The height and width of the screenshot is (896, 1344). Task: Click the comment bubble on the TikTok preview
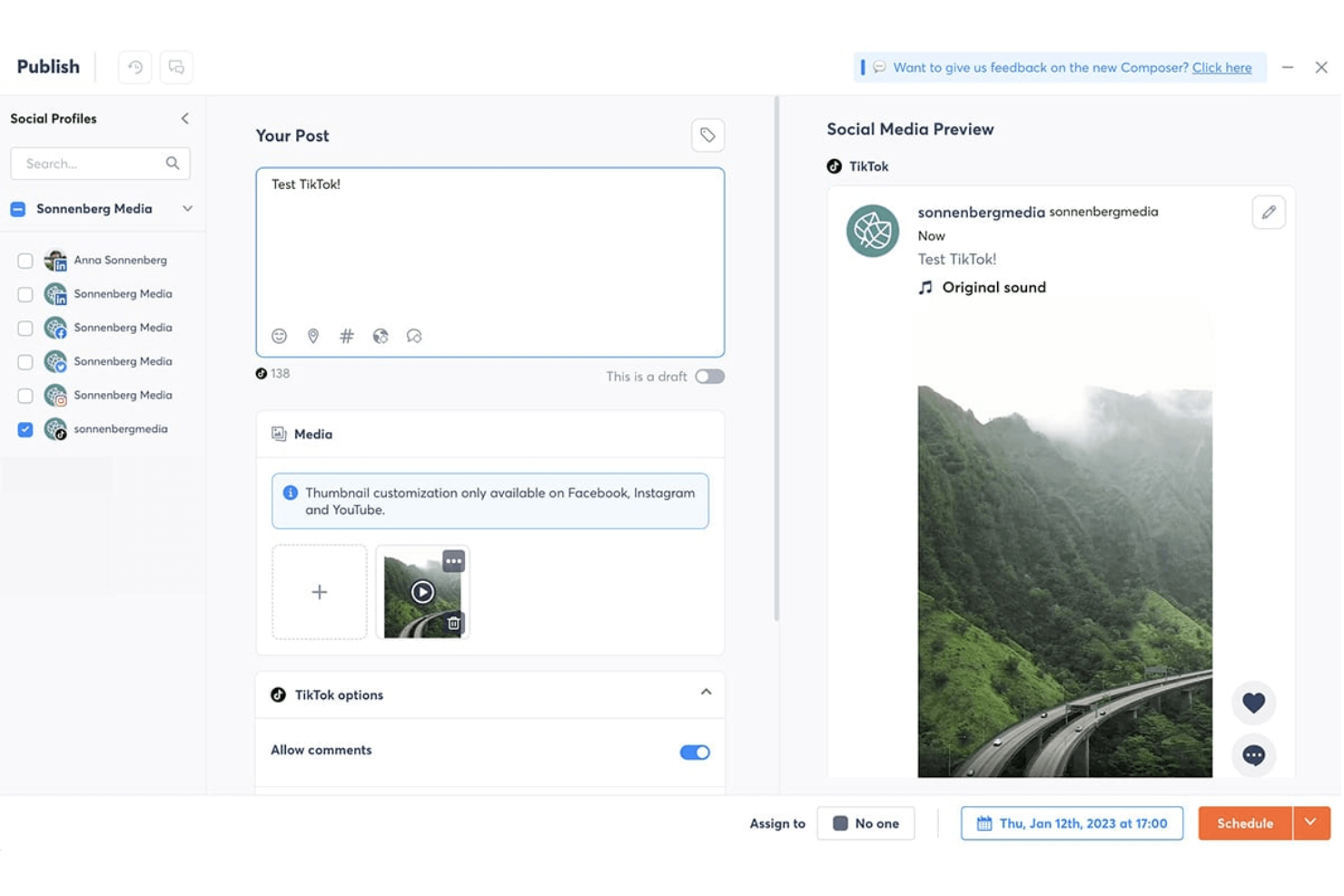tap(1253, 755)
